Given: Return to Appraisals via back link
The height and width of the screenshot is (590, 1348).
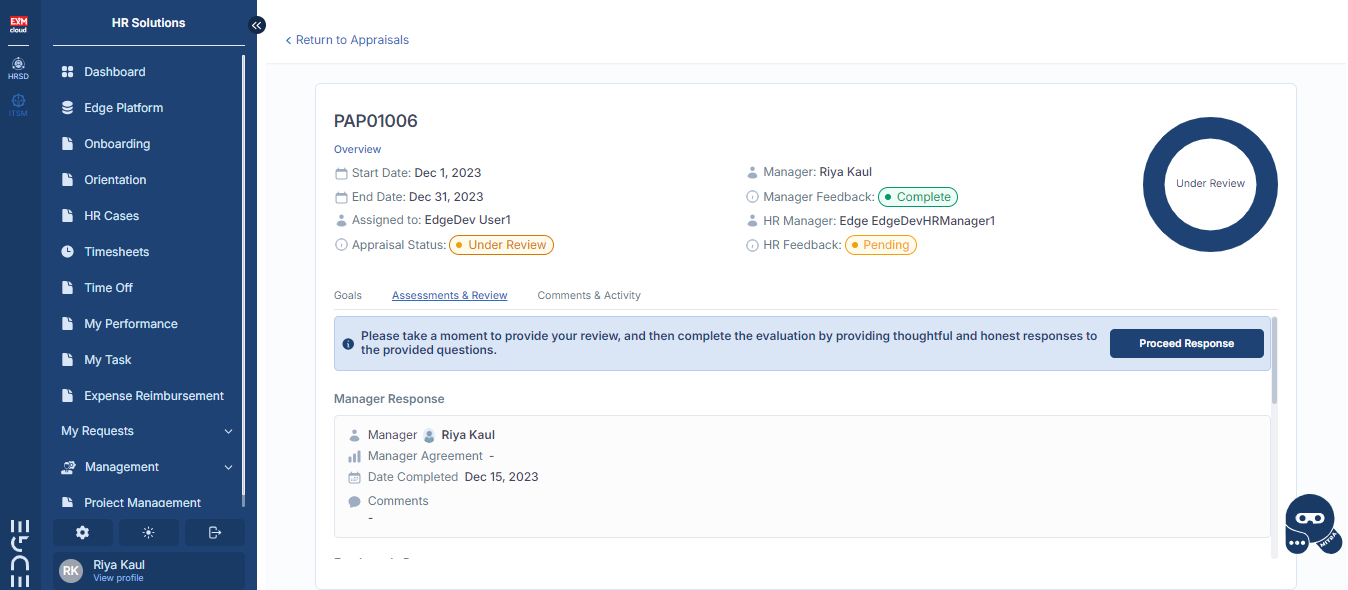Looking at the screenshot, I should [x=347, y=40].
